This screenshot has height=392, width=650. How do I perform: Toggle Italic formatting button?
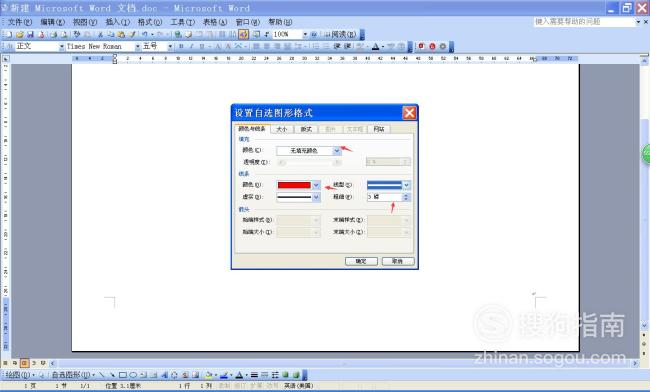pos(191,46)
